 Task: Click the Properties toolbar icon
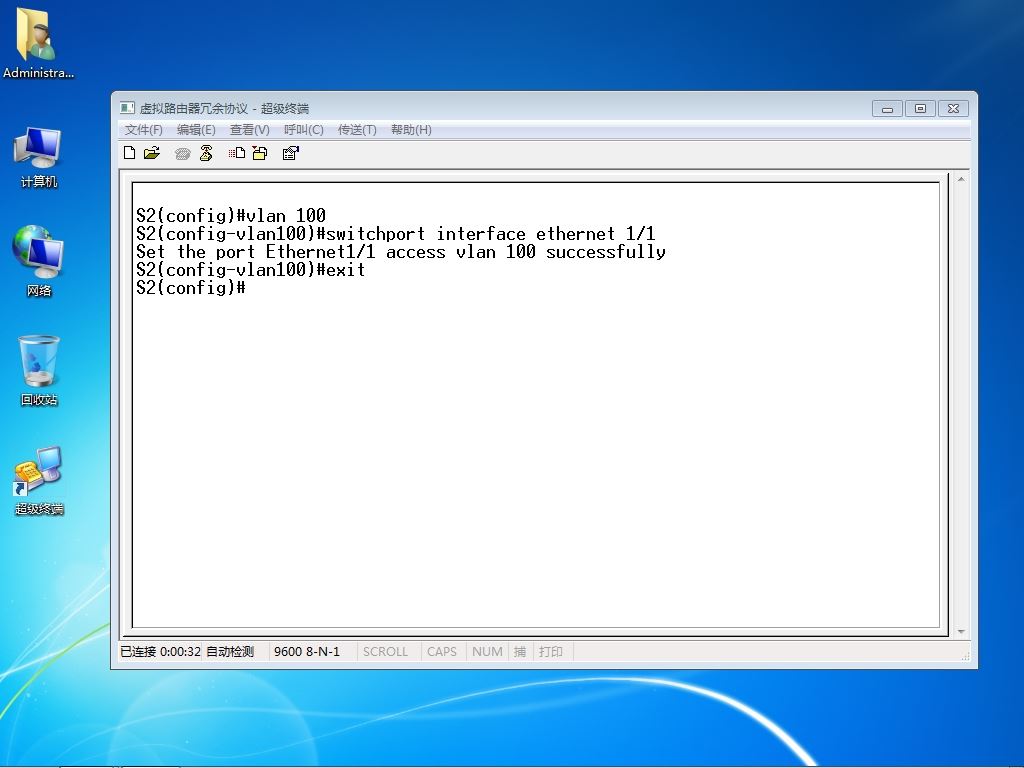(291, 153)
